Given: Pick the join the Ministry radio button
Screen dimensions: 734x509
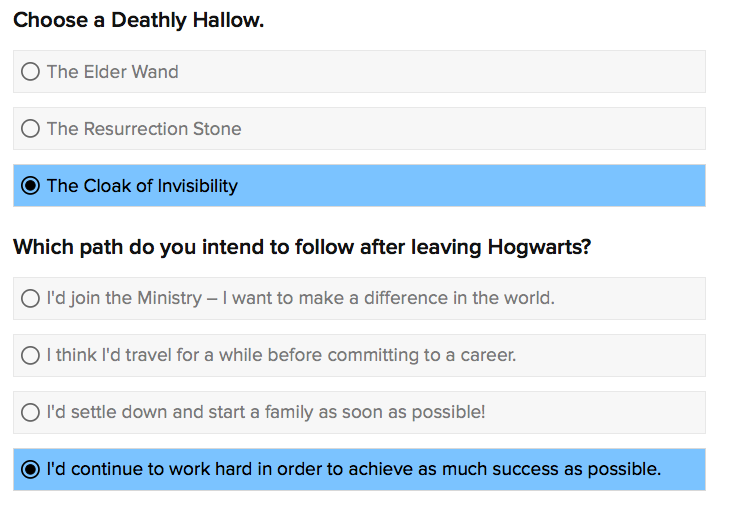Looking at the screenshot, I should [31, 298].
